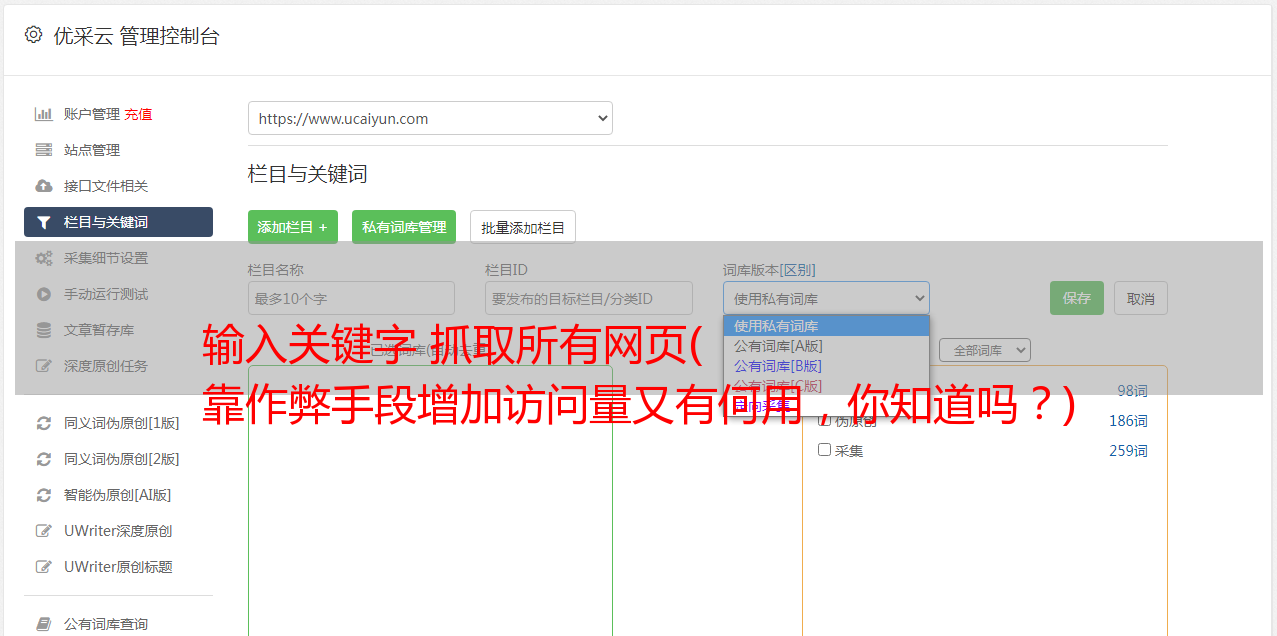The width and height of the screenshot is (1277, 636).
Task: Open the 账户管理 menu item
Action: [x=92, y=114]
